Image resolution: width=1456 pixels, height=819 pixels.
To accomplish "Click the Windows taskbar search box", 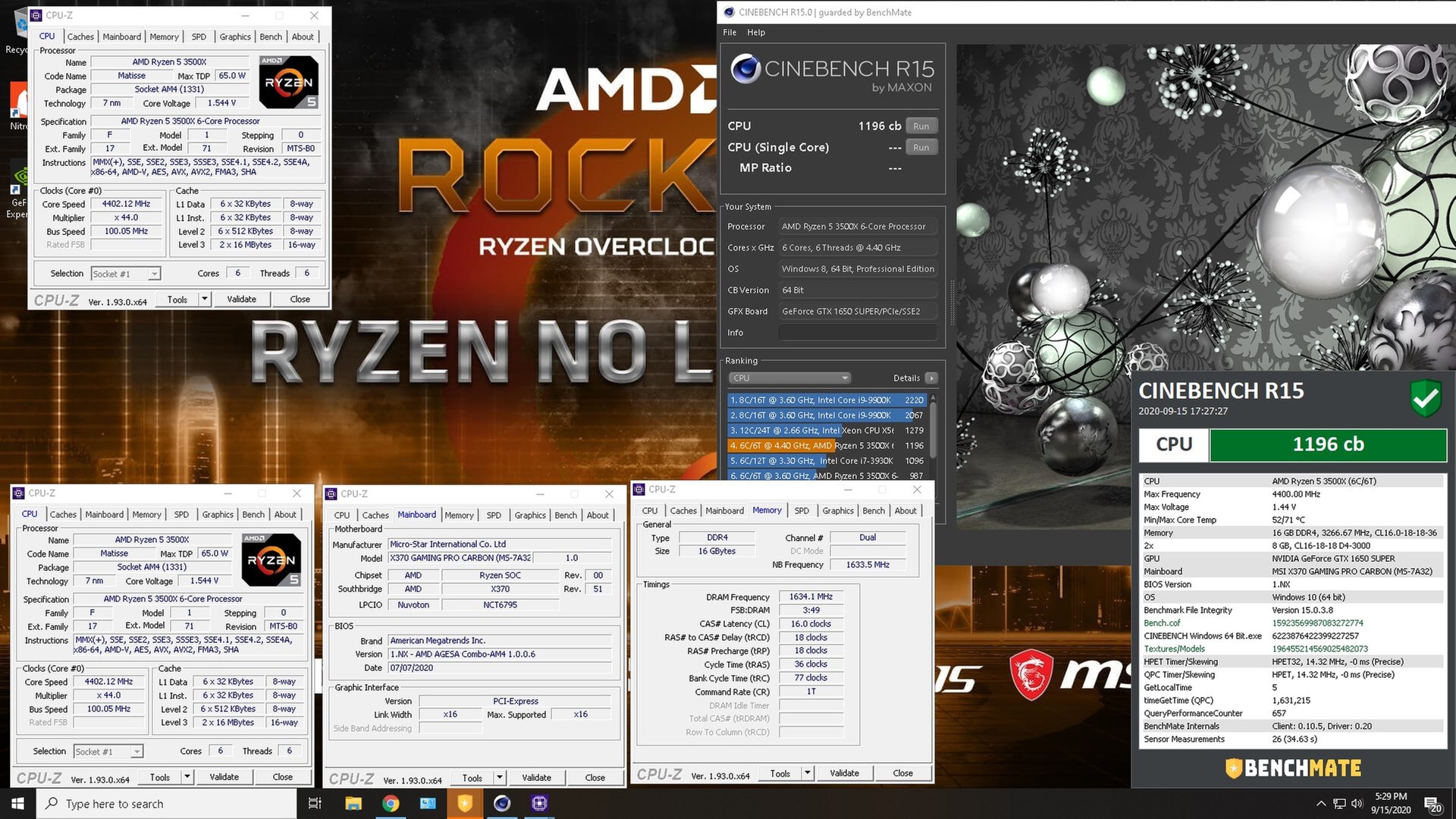I will pos(166,804).
